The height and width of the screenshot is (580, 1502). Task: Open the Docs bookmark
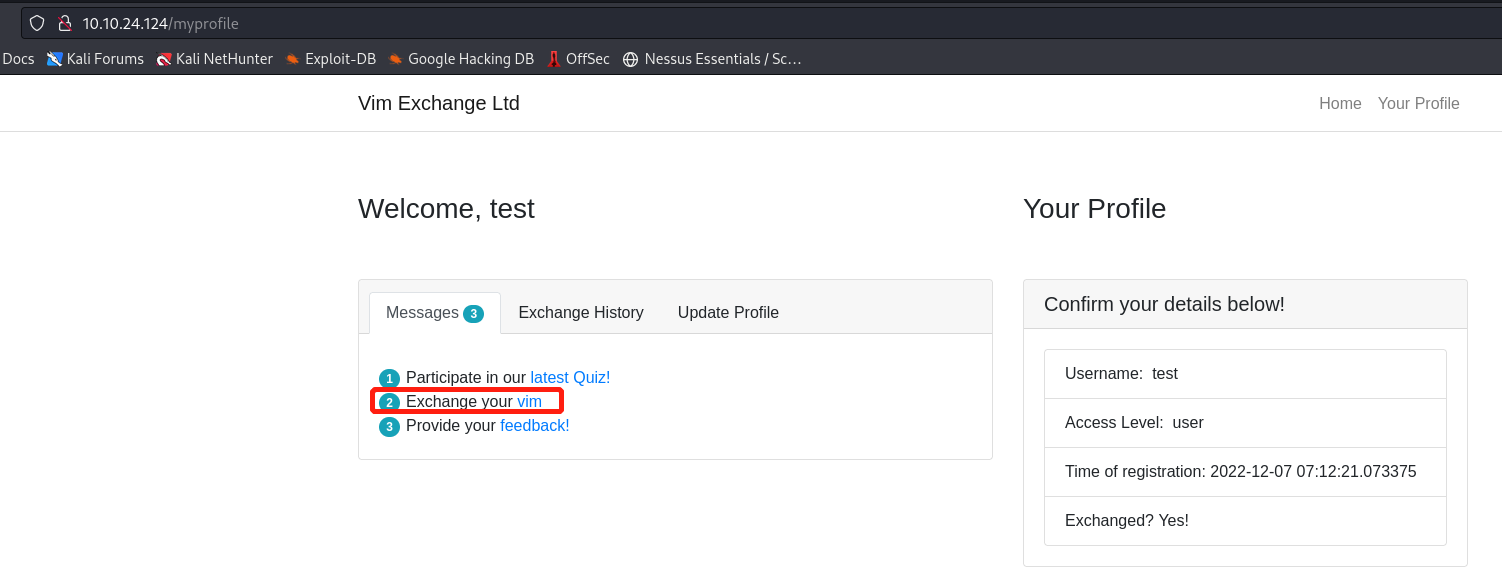click(x=18, y=59)
